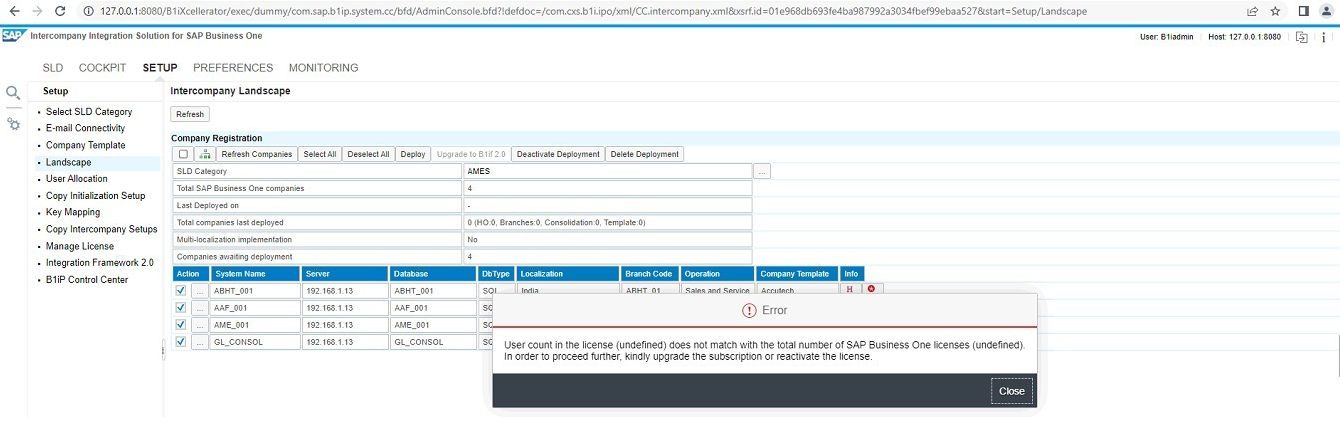Viewport: 1340px width, 422px height.
Task: Click the green hierarchy icon in Company Registration toolbar
Action: pyautogui.click(x=205, y=154)
